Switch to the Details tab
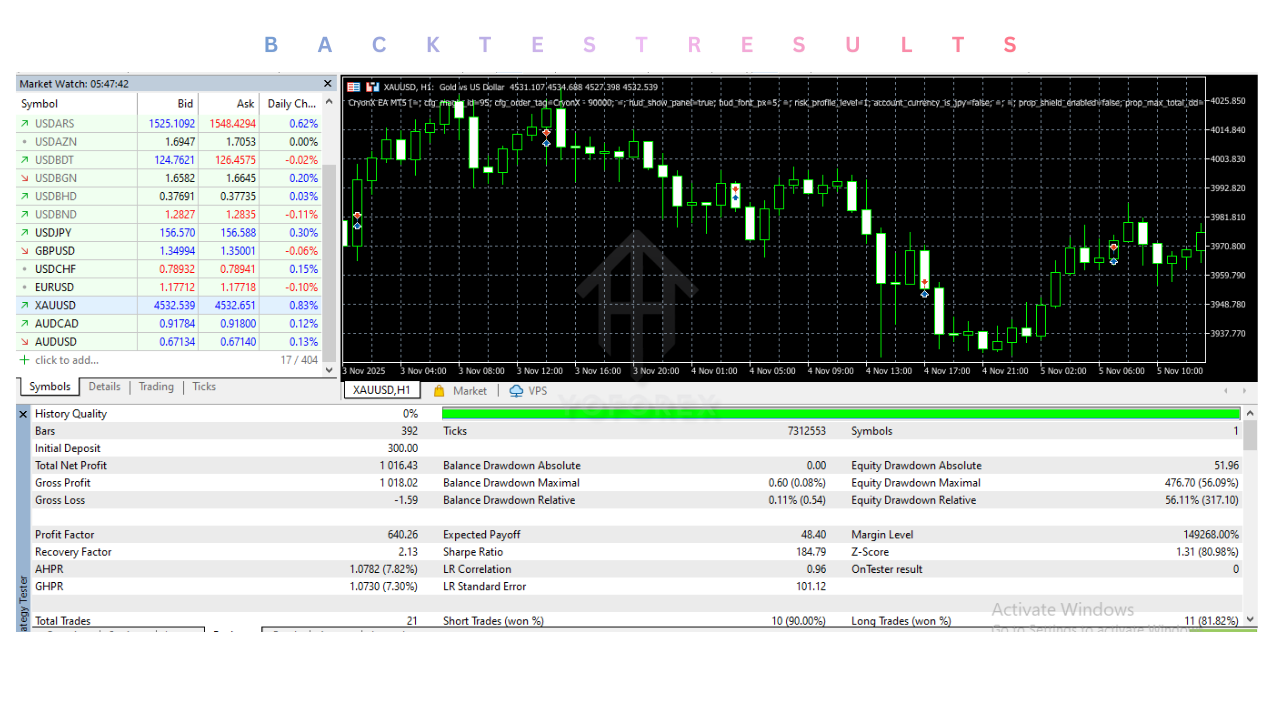Image resolution: width=1280 pixels, height=720 pixels. [x=104, y=387]
